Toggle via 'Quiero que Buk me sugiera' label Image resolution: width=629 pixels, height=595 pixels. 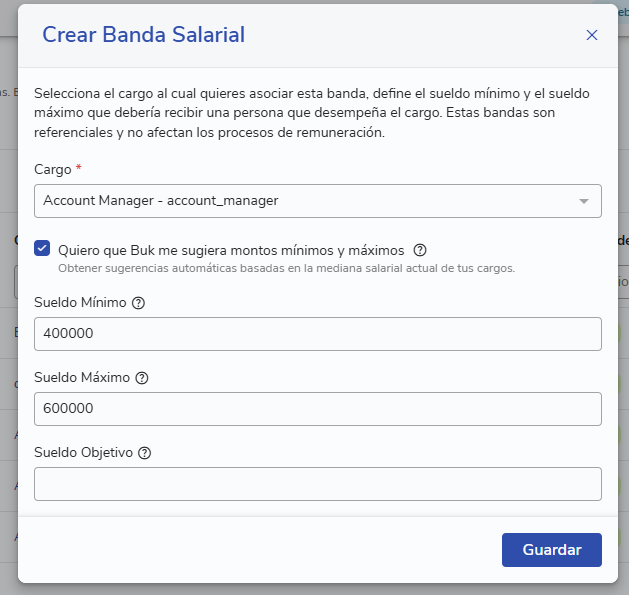pos(231,250)
